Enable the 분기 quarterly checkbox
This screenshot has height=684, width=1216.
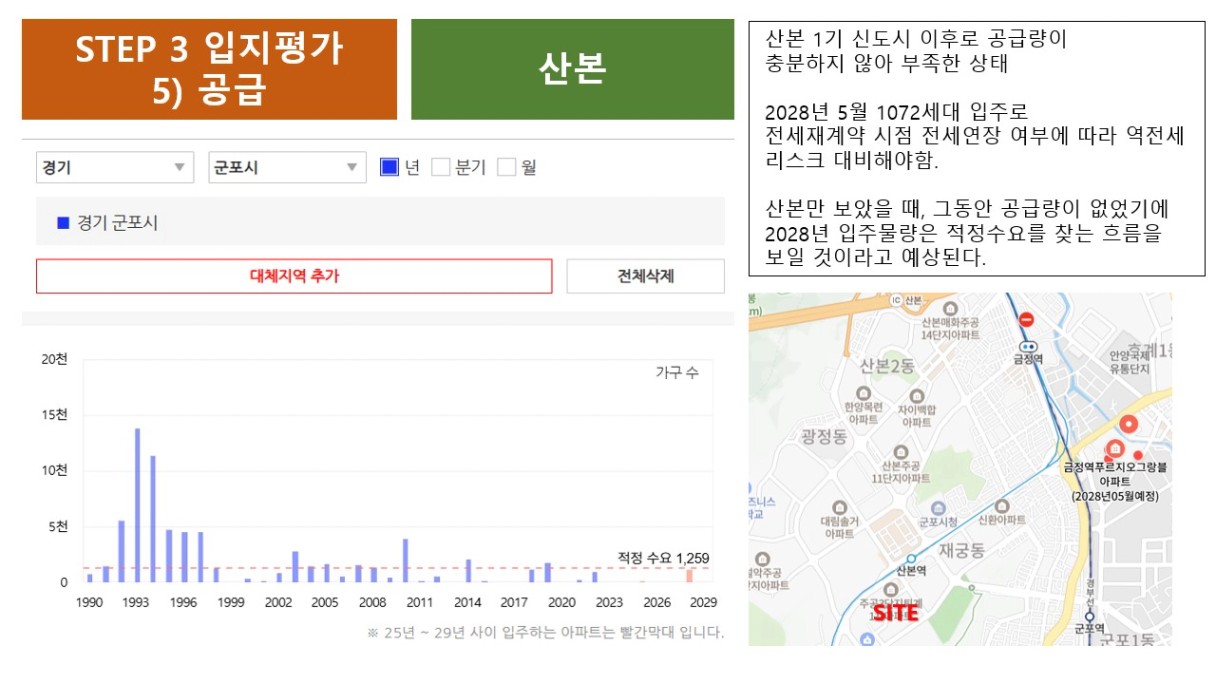[x=441, y=167]
